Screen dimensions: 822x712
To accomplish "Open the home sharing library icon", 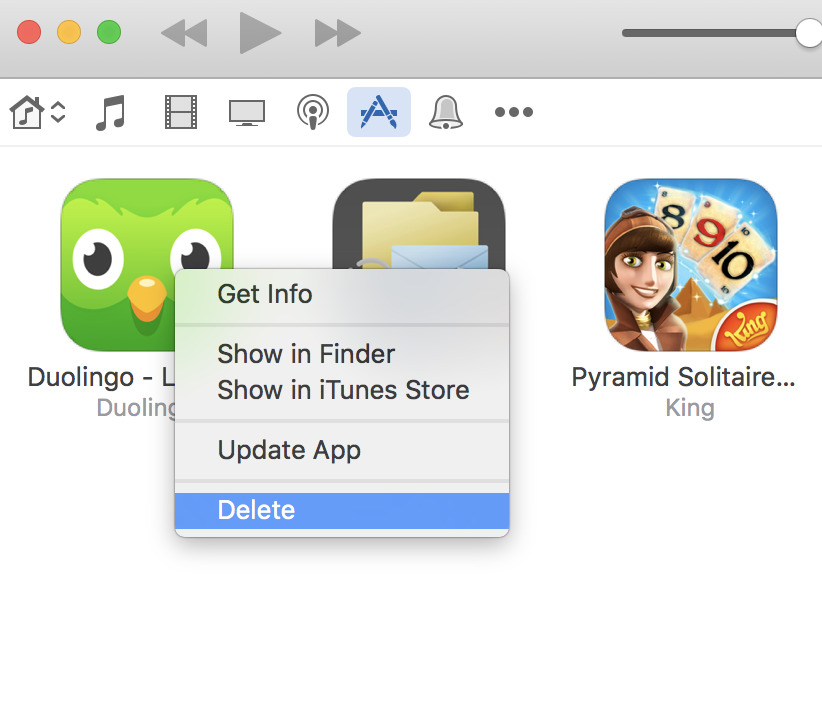I will (x=26, y=112).
